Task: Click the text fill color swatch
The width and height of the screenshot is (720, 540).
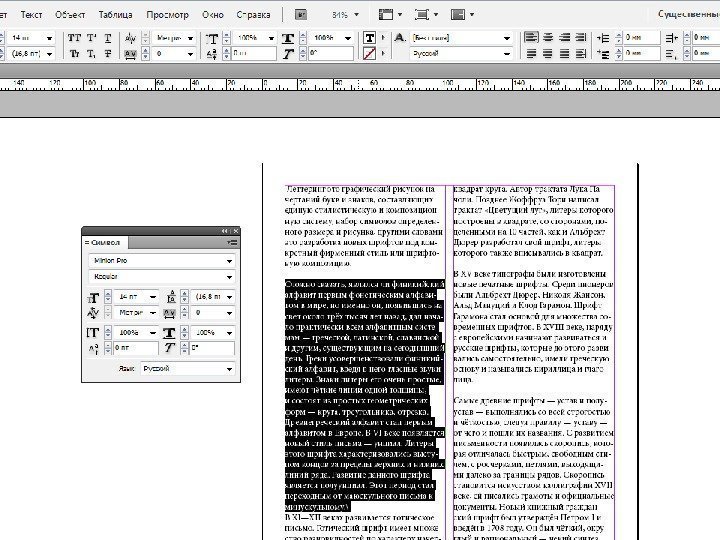Action: (369, 36)
